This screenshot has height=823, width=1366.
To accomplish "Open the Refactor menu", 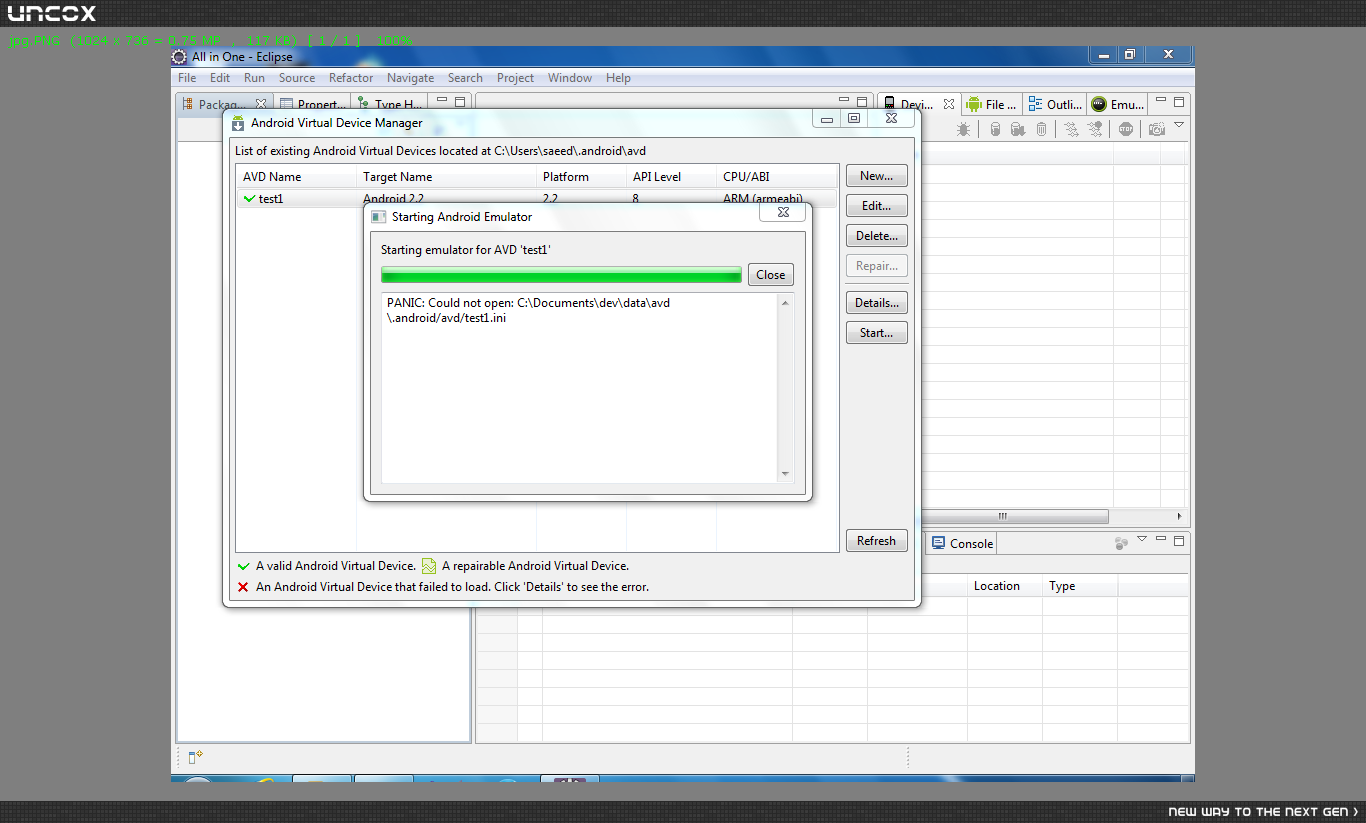I will 351,78.
